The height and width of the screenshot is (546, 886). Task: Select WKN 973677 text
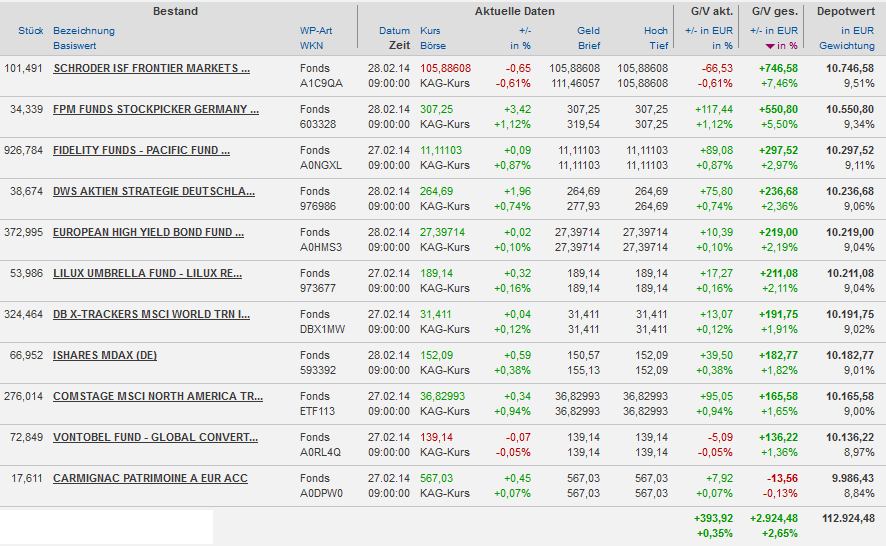coord(318,288)
